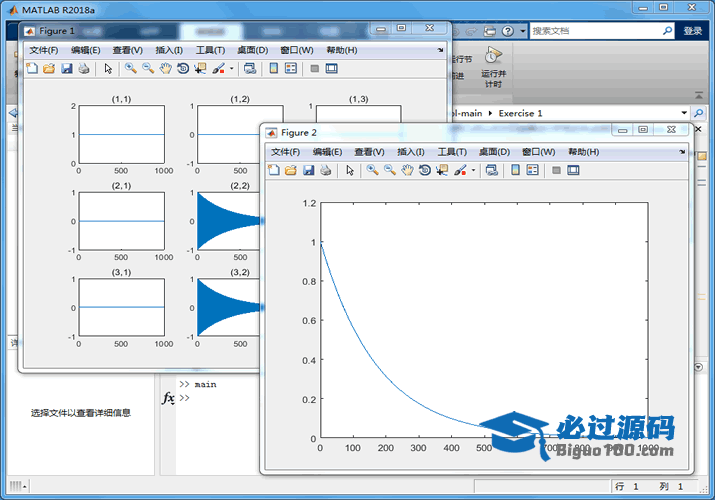The height and width of the screenshot is (500, 715).
Task: Open 文件(F) menu in Figure 2
Action: 285,152
